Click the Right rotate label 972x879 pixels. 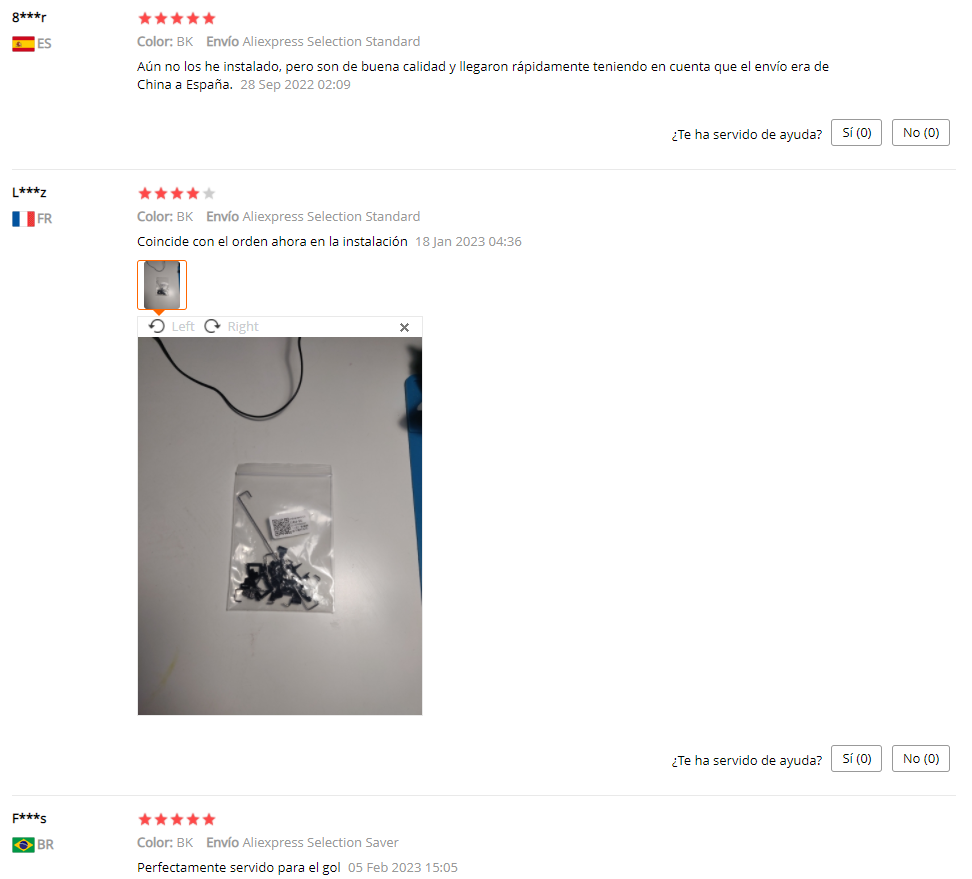(243, 327)
